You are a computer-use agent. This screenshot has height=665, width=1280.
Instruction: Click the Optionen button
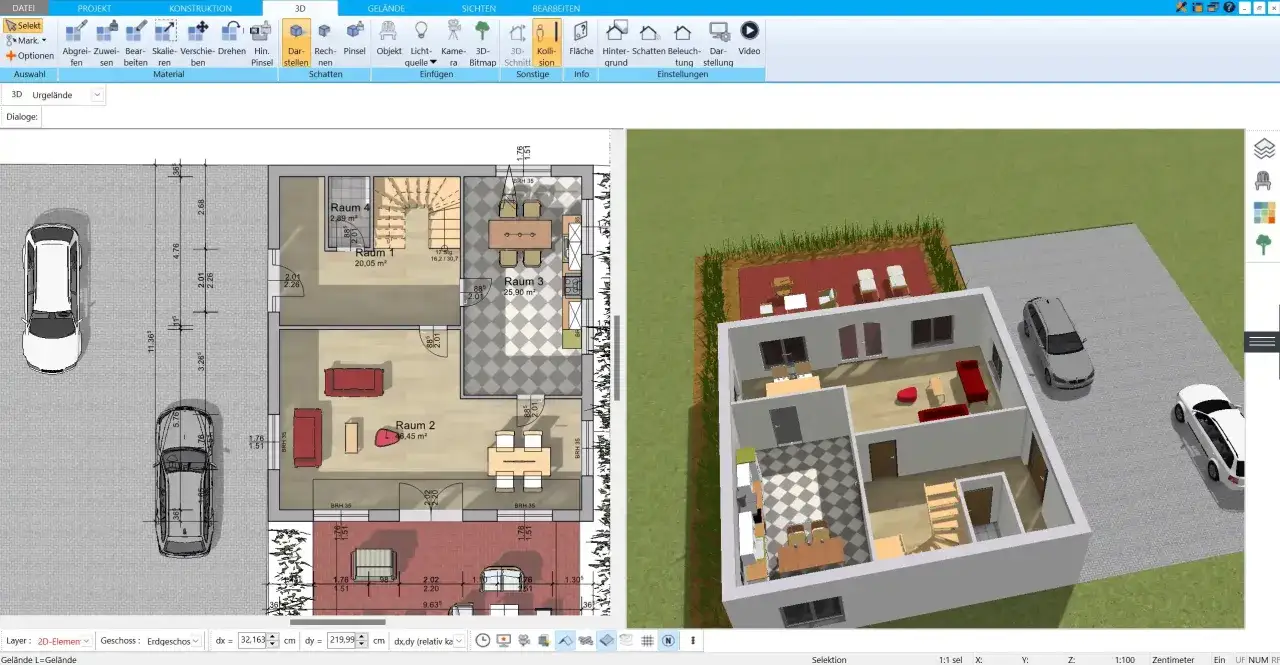point(29,56)
